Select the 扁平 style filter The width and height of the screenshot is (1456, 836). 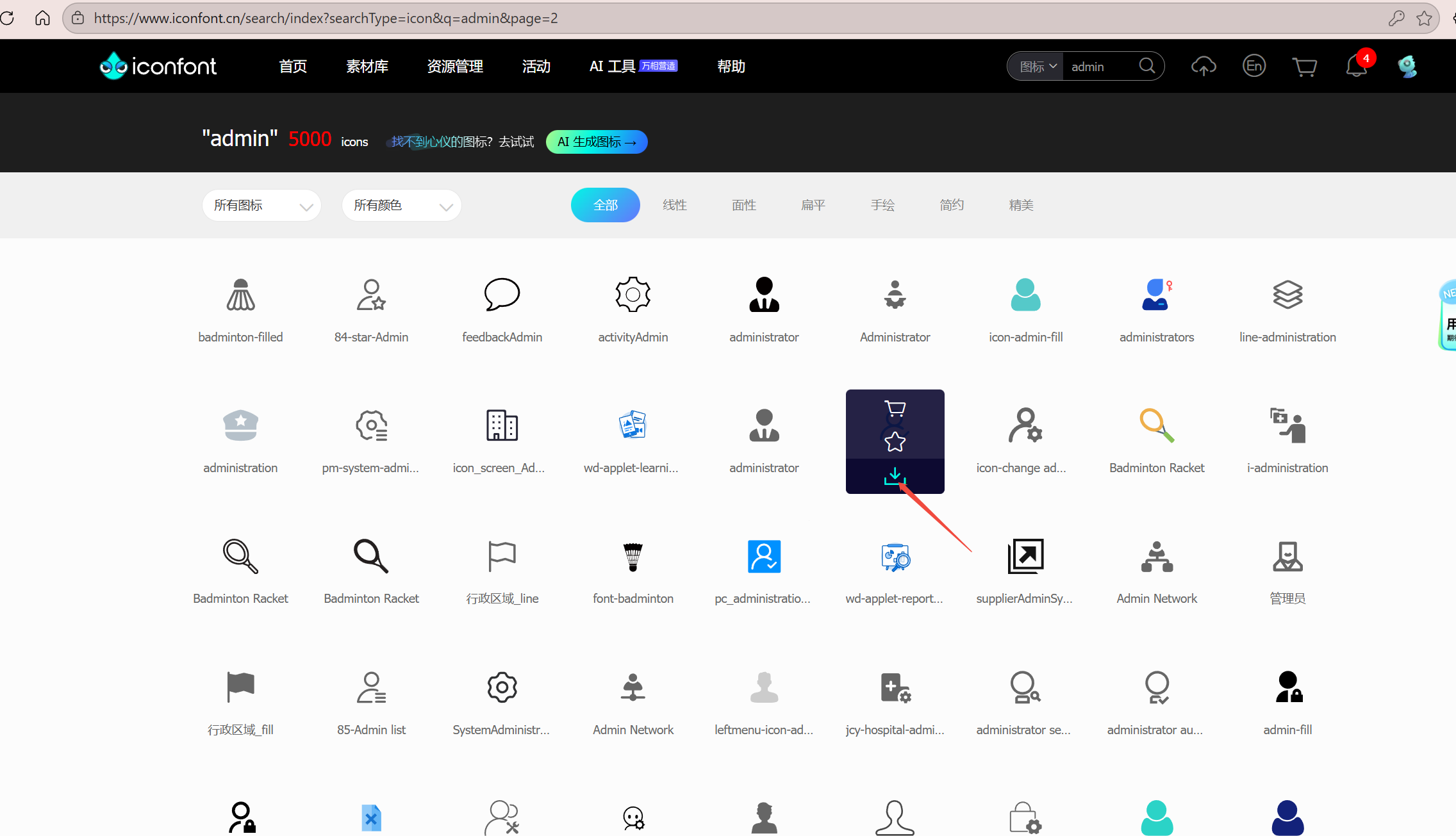tap(813, 205)
